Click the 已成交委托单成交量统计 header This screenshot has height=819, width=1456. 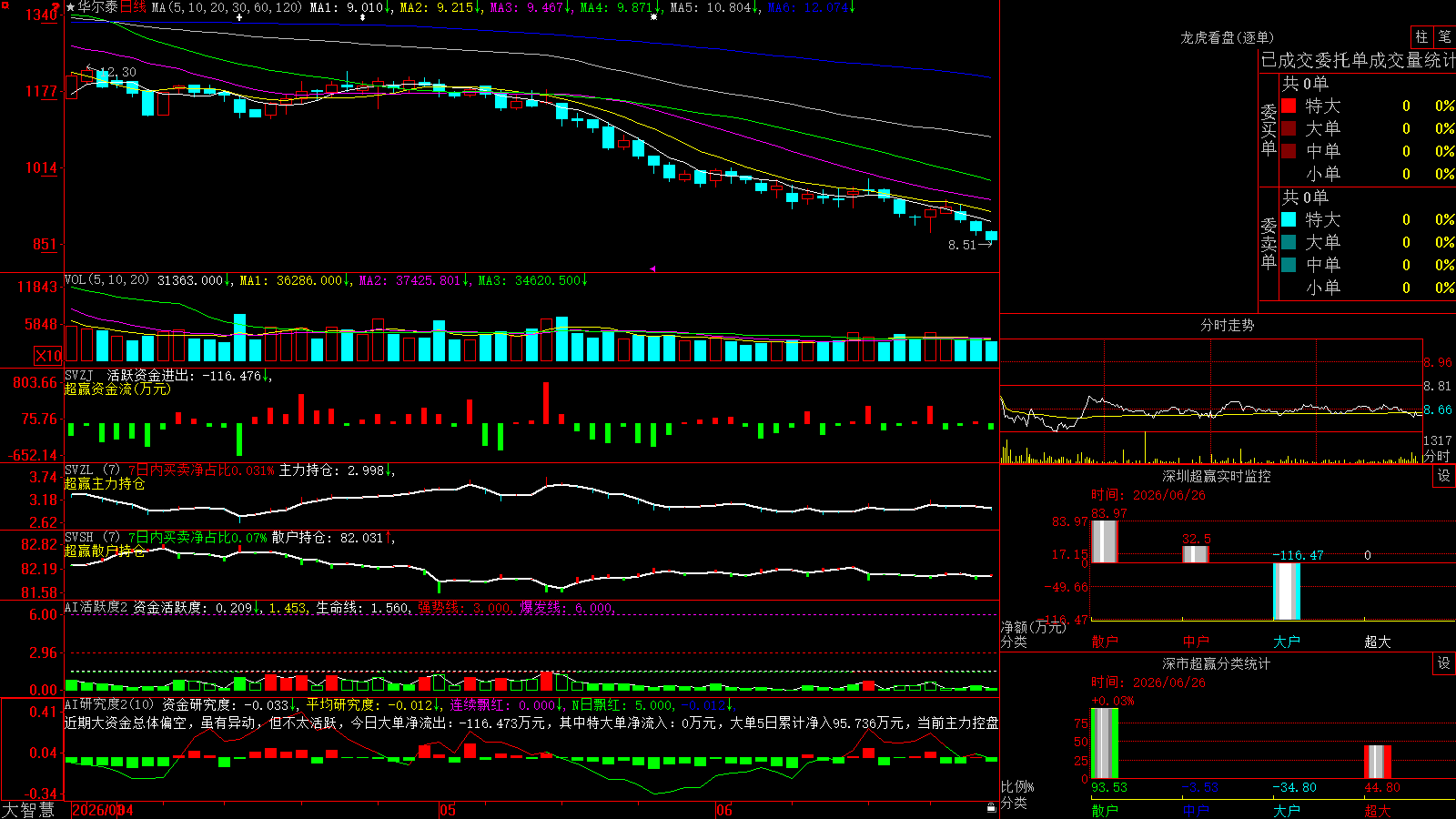click(1358, 60)
